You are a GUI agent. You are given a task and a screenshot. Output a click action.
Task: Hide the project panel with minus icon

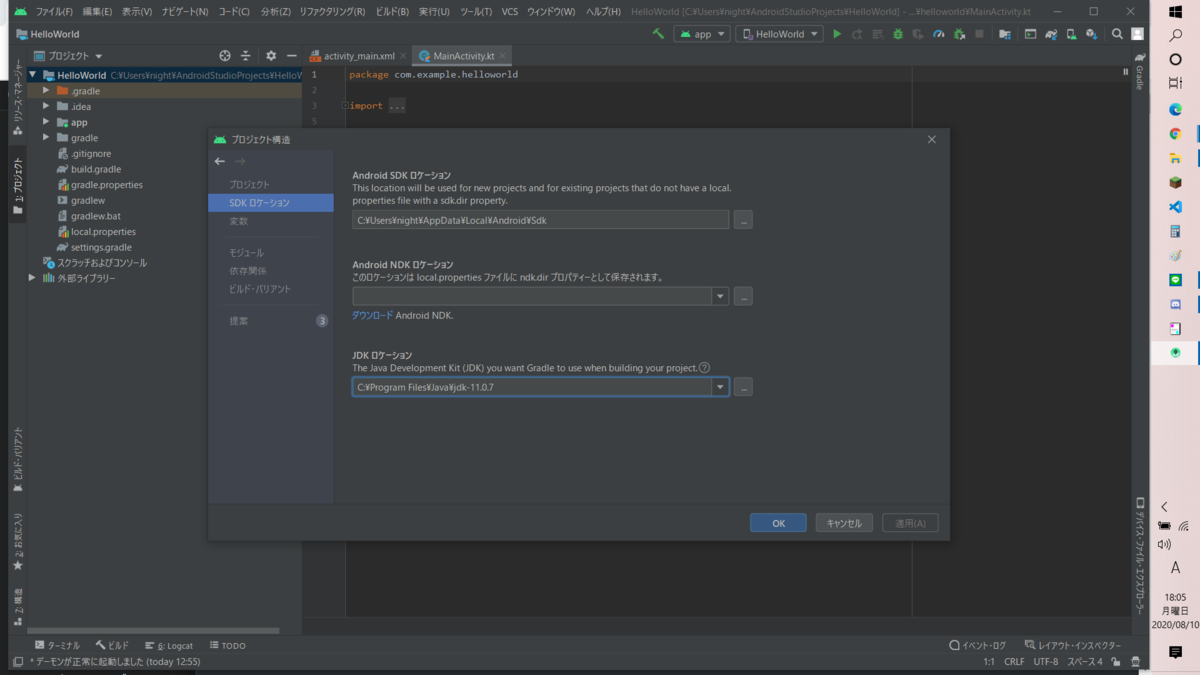[291, 56]
